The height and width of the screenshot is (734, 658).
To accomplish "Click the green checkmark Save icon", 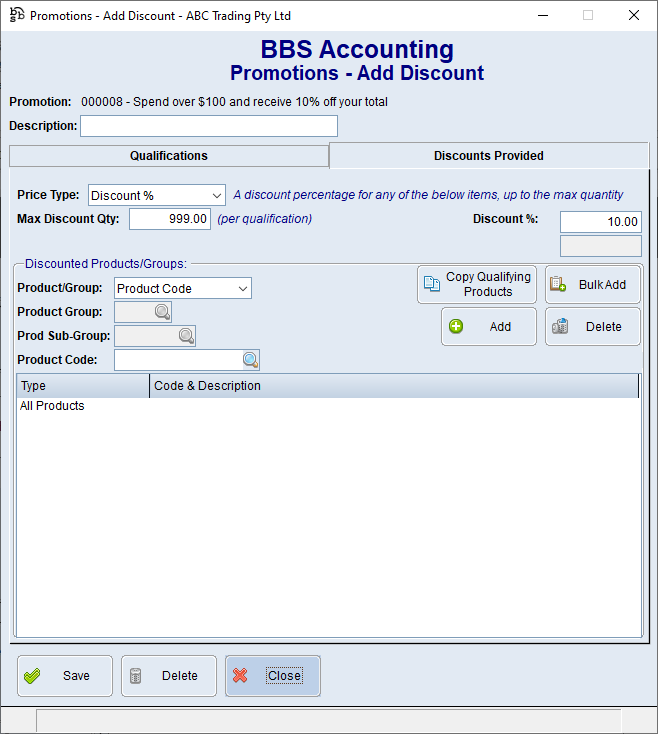I will (32, 676).
